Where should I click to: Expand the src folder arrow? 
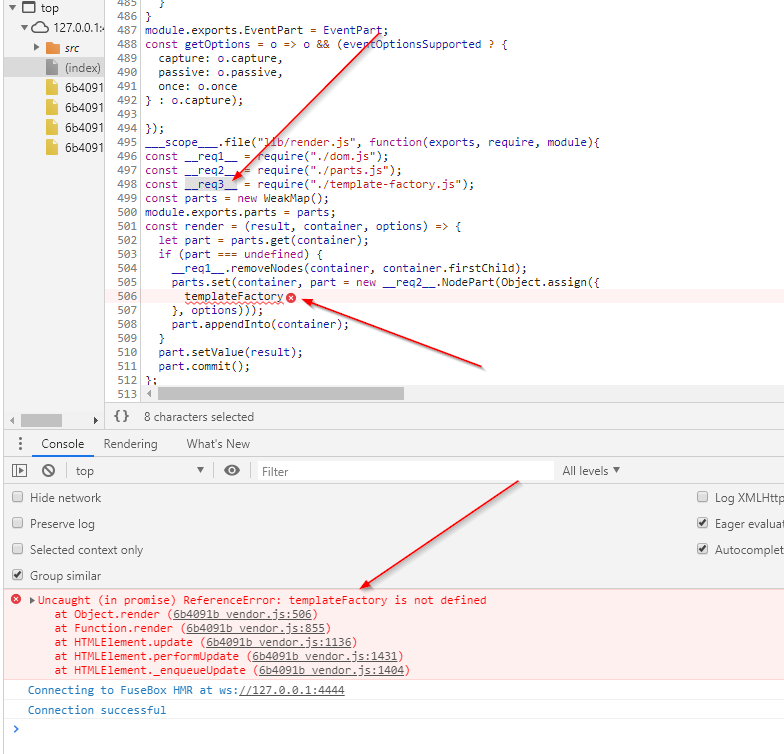point(36,48)
